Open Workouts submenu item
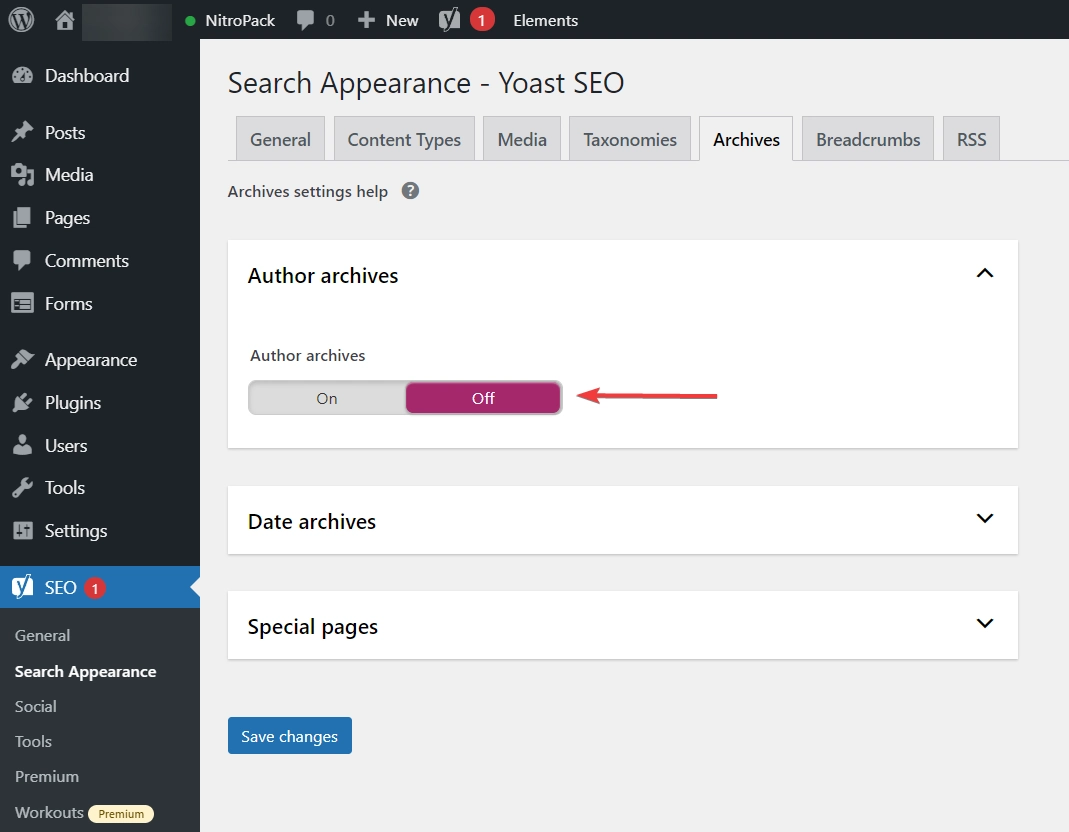1069x832 pixels. pyautogui.click(x=49, y=812)
